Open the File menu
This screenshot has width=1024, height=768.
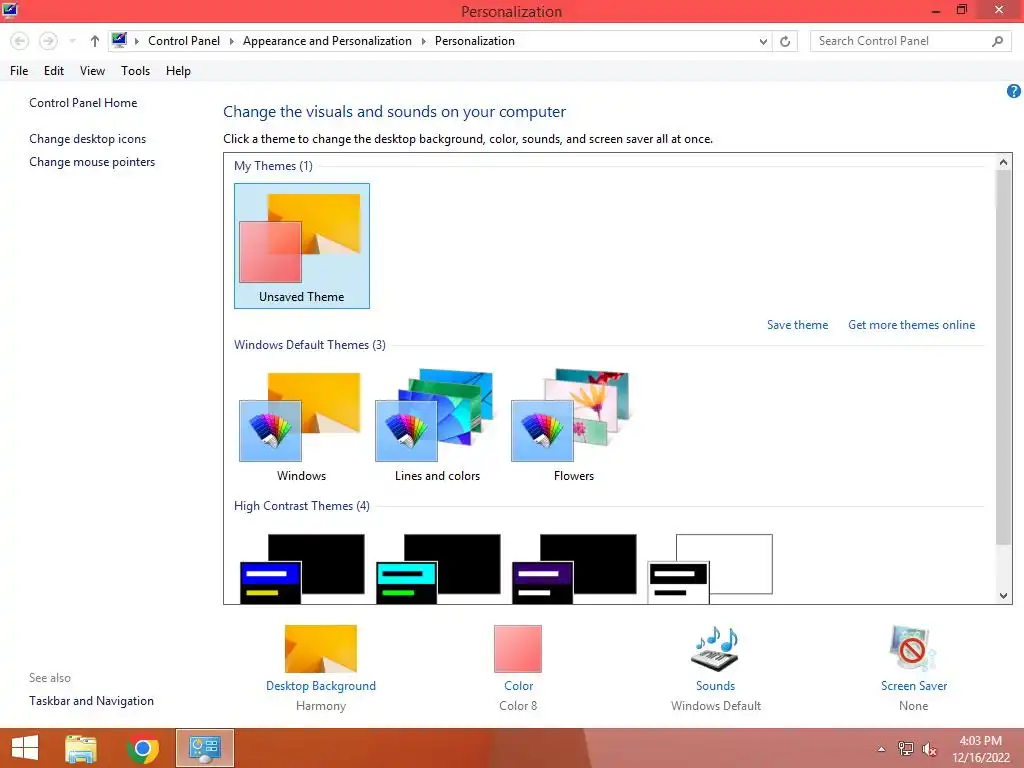[19, 71]
